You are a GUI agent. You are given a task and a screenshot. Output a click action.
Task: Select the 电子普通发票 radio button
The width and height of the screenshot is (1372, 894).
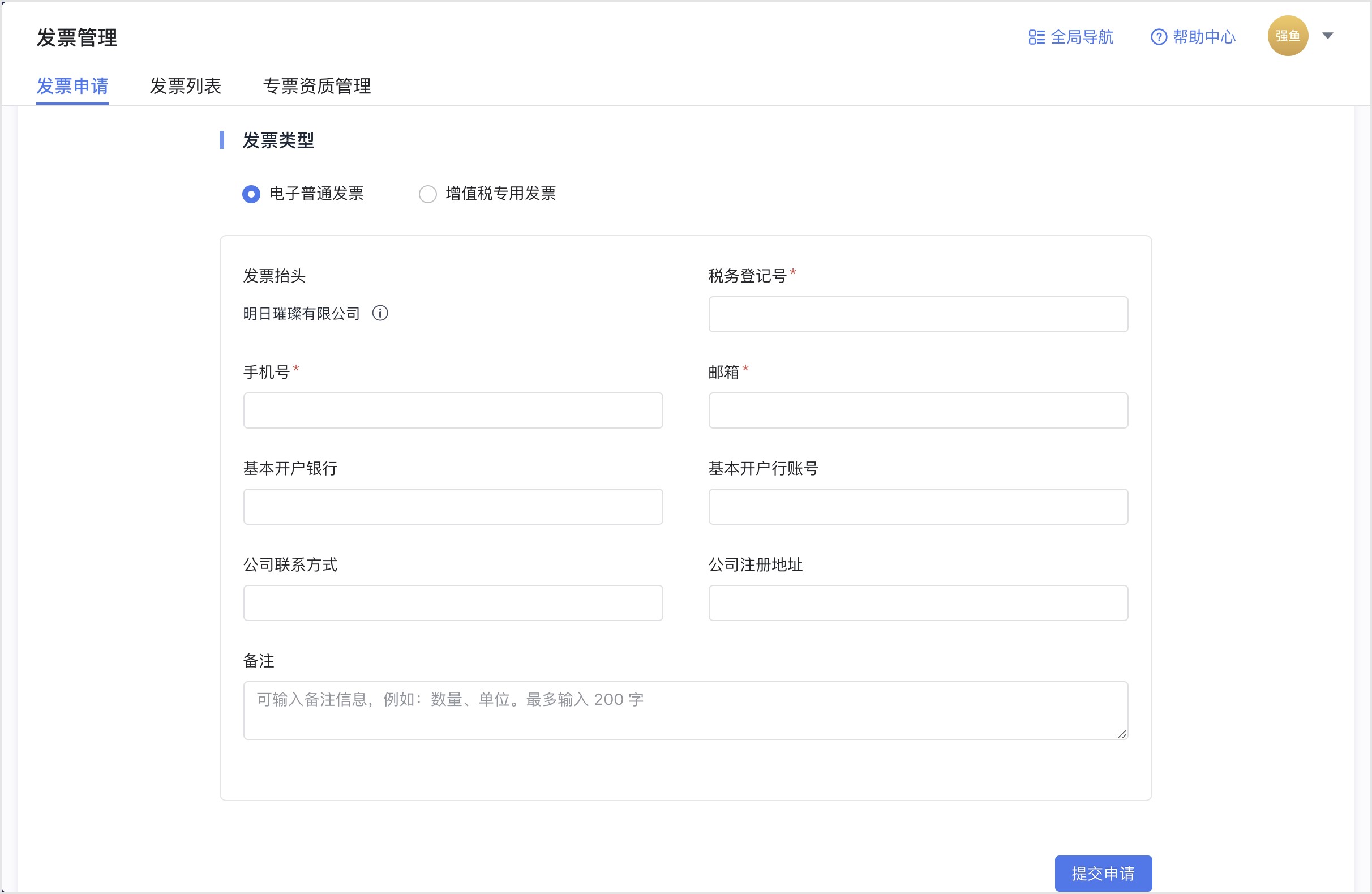(251, 194)
